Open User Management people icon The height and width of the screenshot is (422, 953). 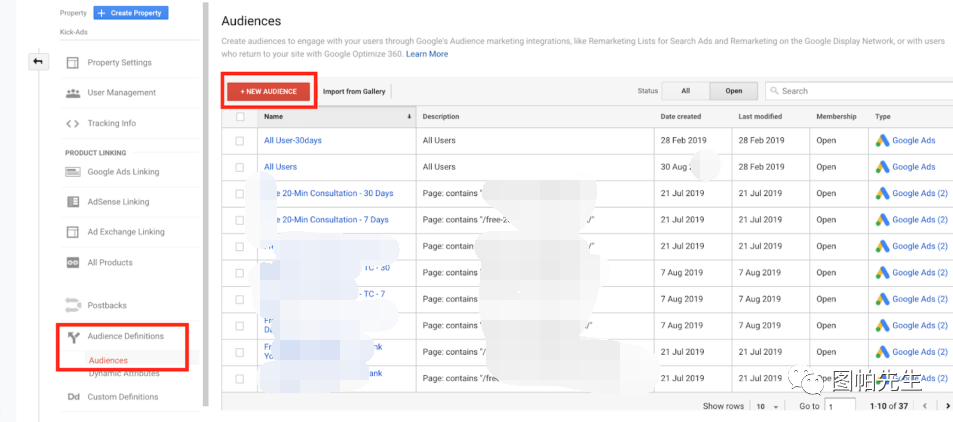72,93
